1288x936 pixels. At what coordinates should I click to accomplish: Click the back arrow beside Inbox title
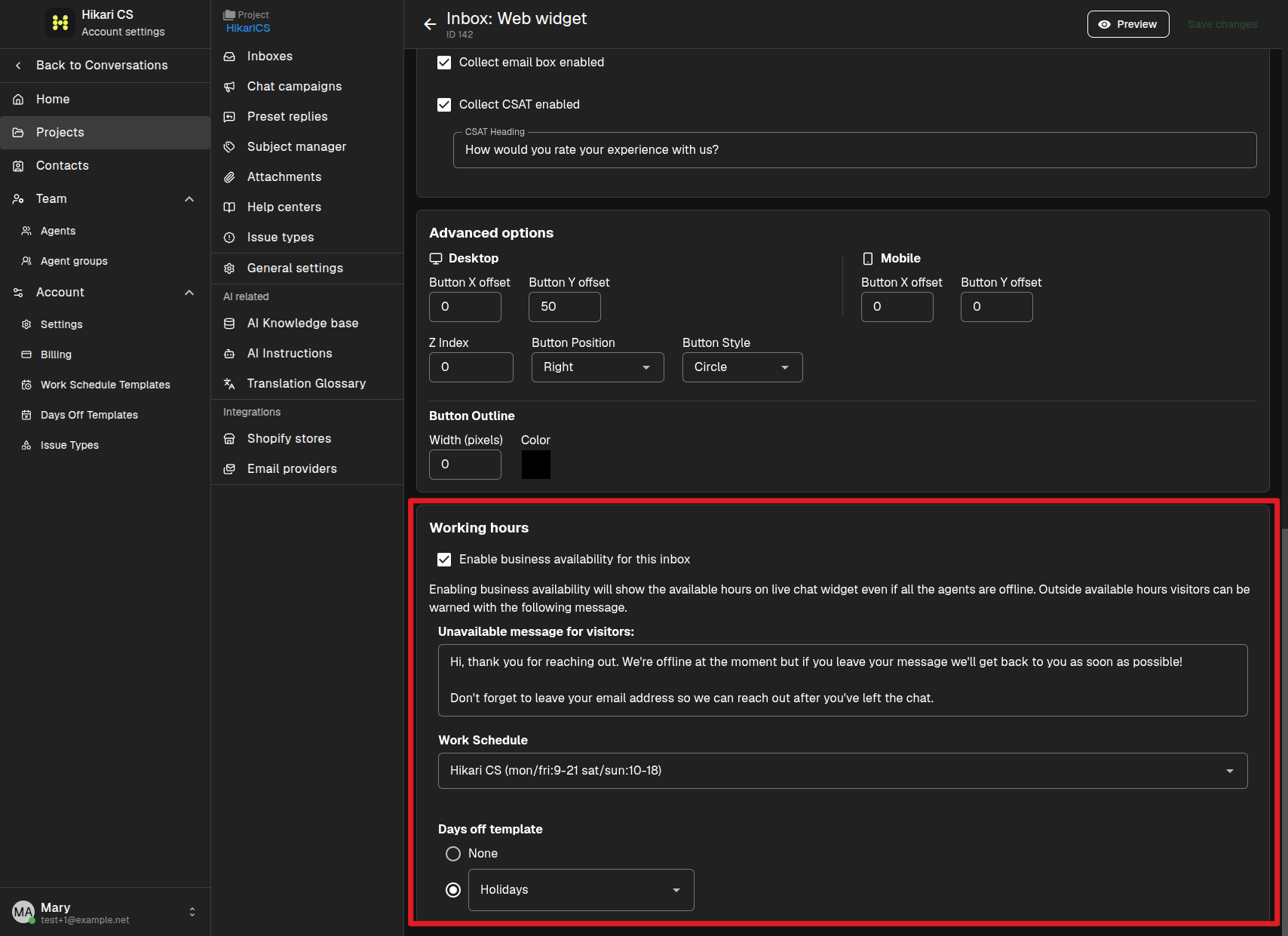[x=430, y=24]
